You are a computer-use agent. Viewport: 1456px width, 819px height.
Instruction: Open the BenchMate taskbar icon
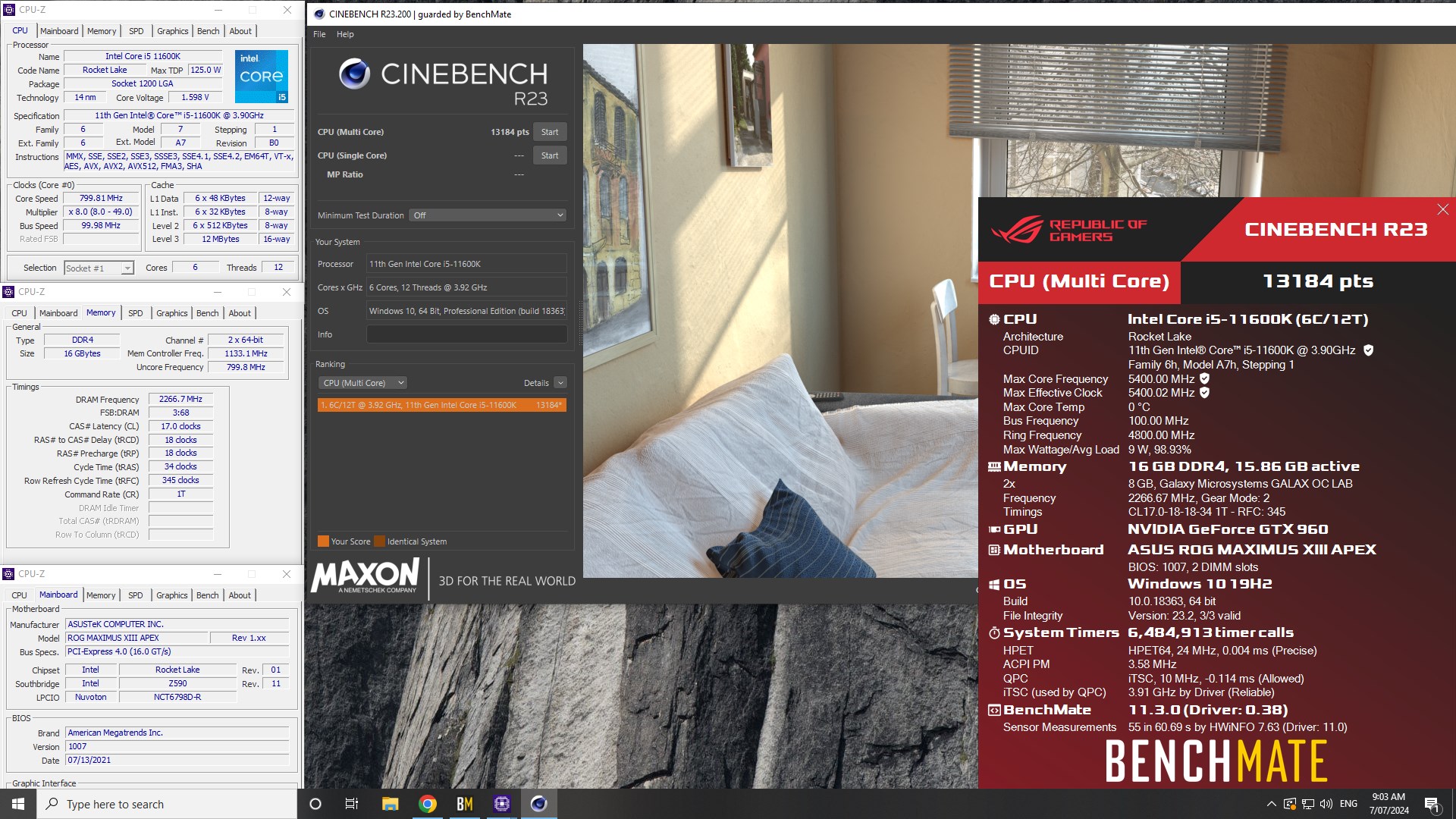pos(465,804)
